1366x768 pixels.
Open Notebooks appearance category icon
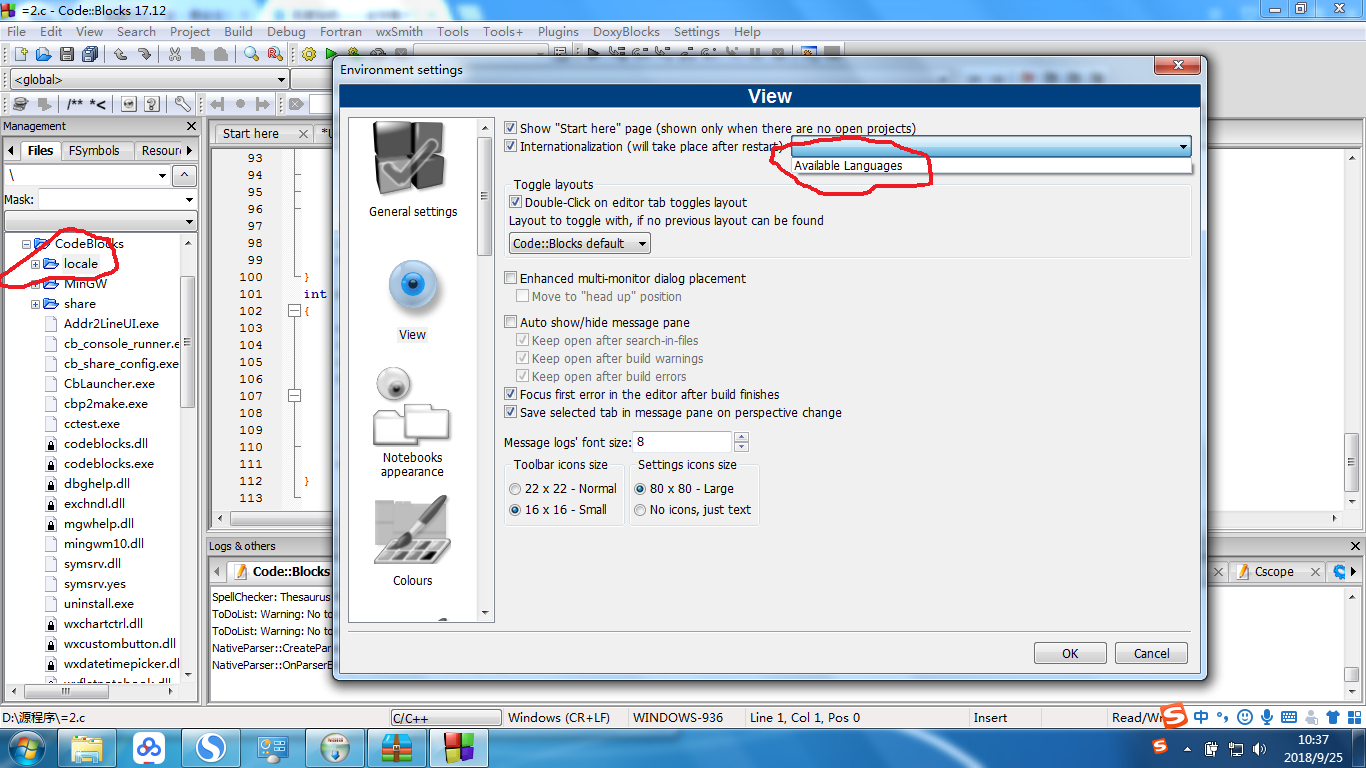pyautogui.click(x=412, y=422)
